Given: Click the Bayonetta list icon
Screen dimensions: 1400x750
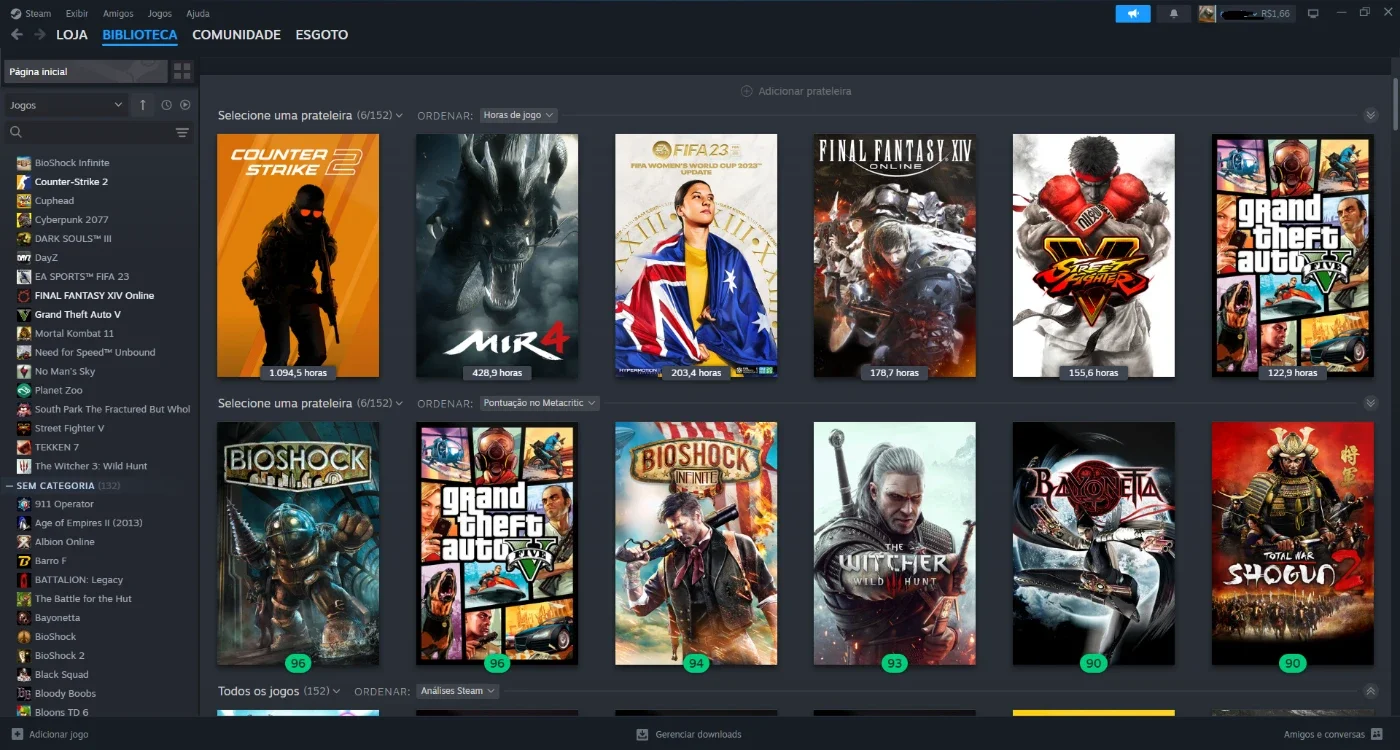Looking at the screenshot, I should [24, 618].
